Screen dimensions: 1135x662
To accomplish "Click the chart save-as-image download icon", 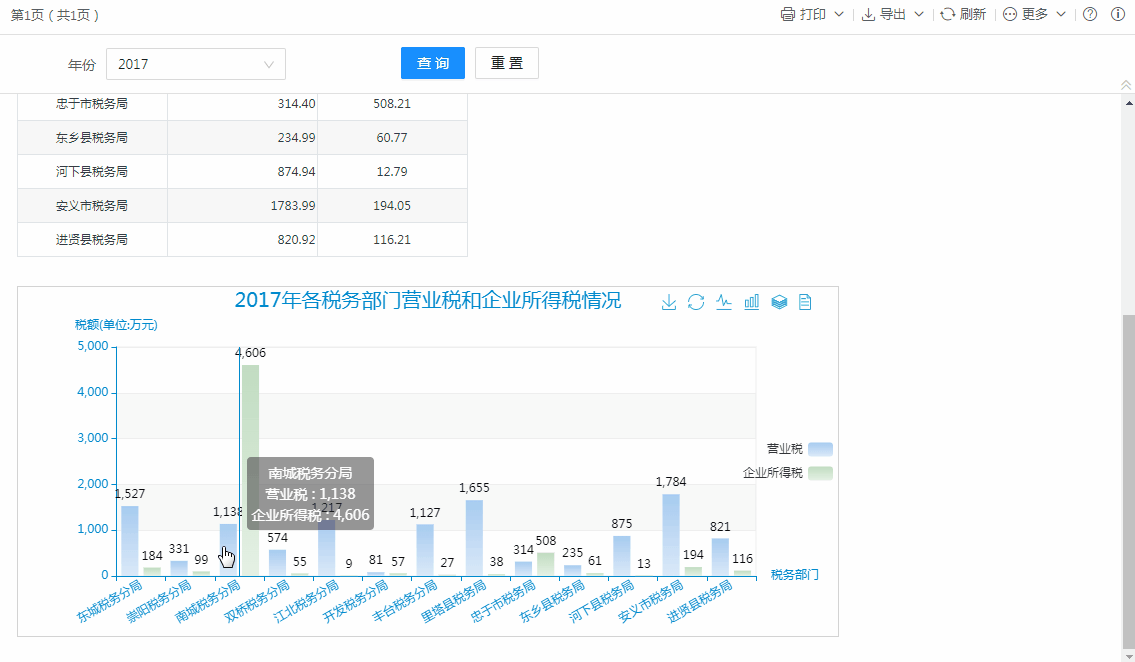I will pyautogui.click(x=669, y=302).
